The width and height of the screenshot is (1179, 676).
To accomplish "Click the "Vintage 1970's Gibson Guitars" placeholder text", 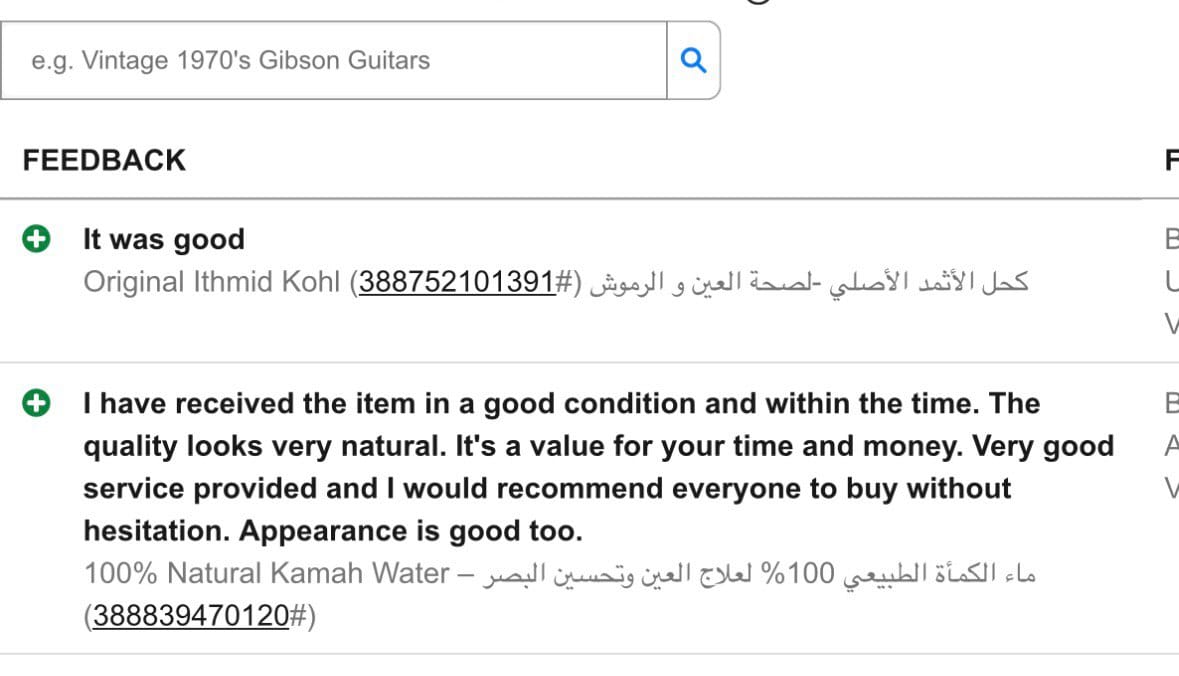I will [231, 60].
